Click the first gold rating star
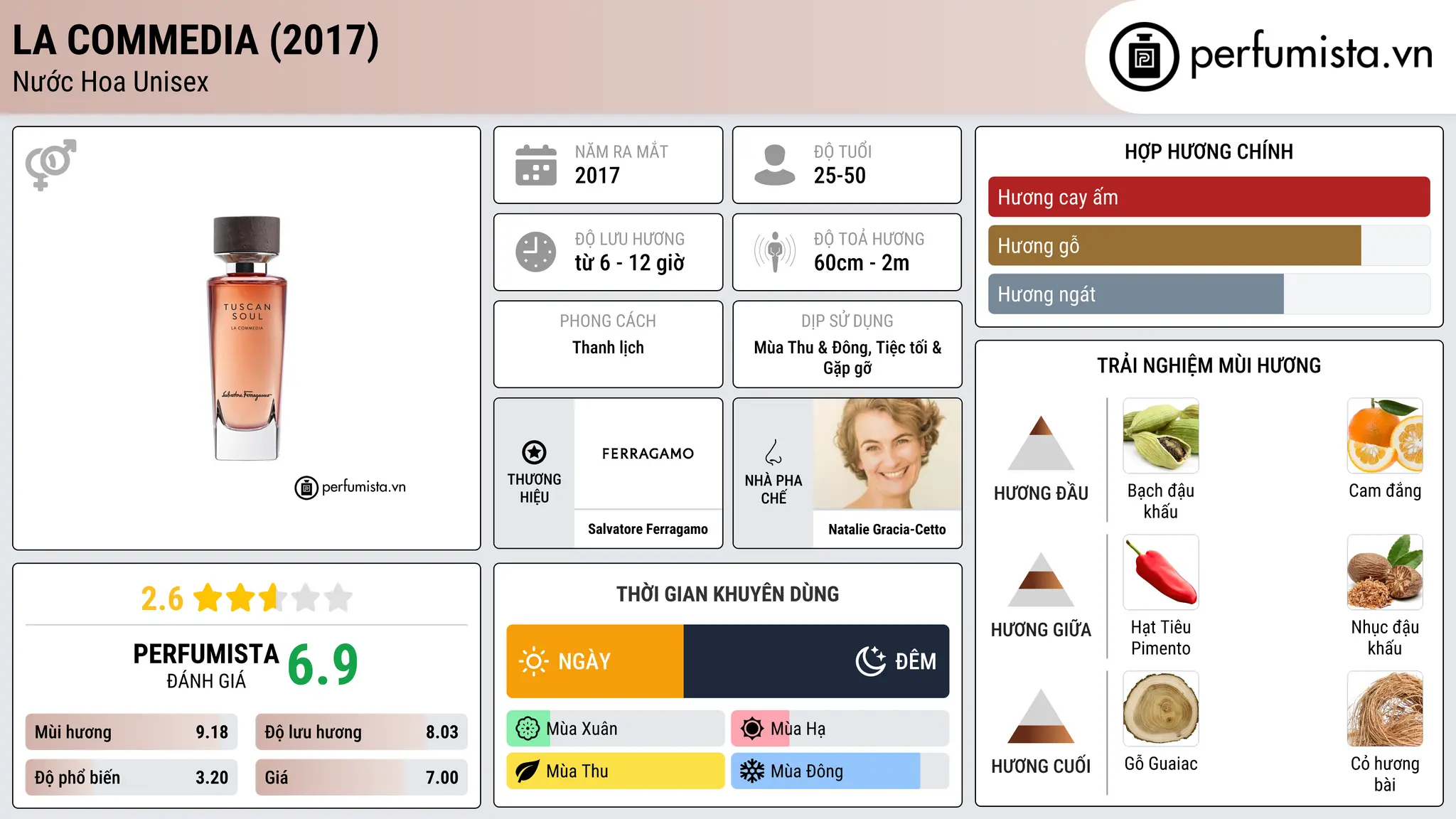 [208, 598]
